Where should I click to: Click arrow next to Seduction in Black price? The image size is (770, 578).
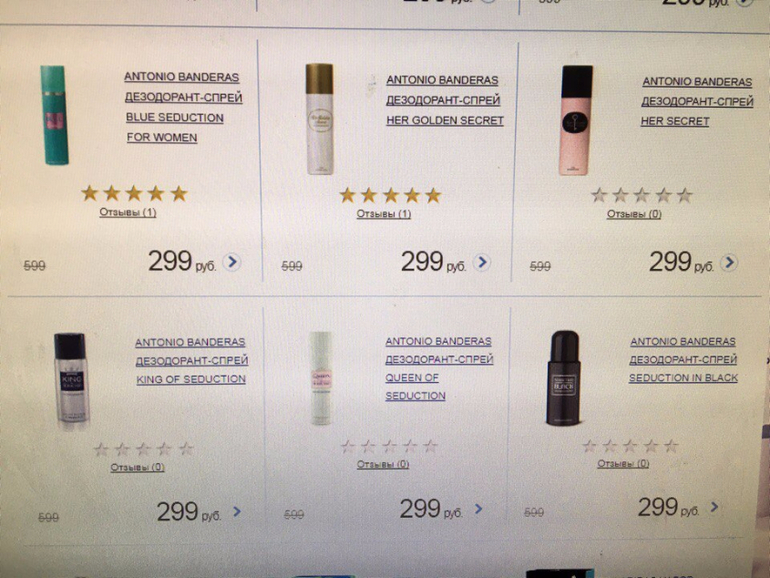point(715,507)
